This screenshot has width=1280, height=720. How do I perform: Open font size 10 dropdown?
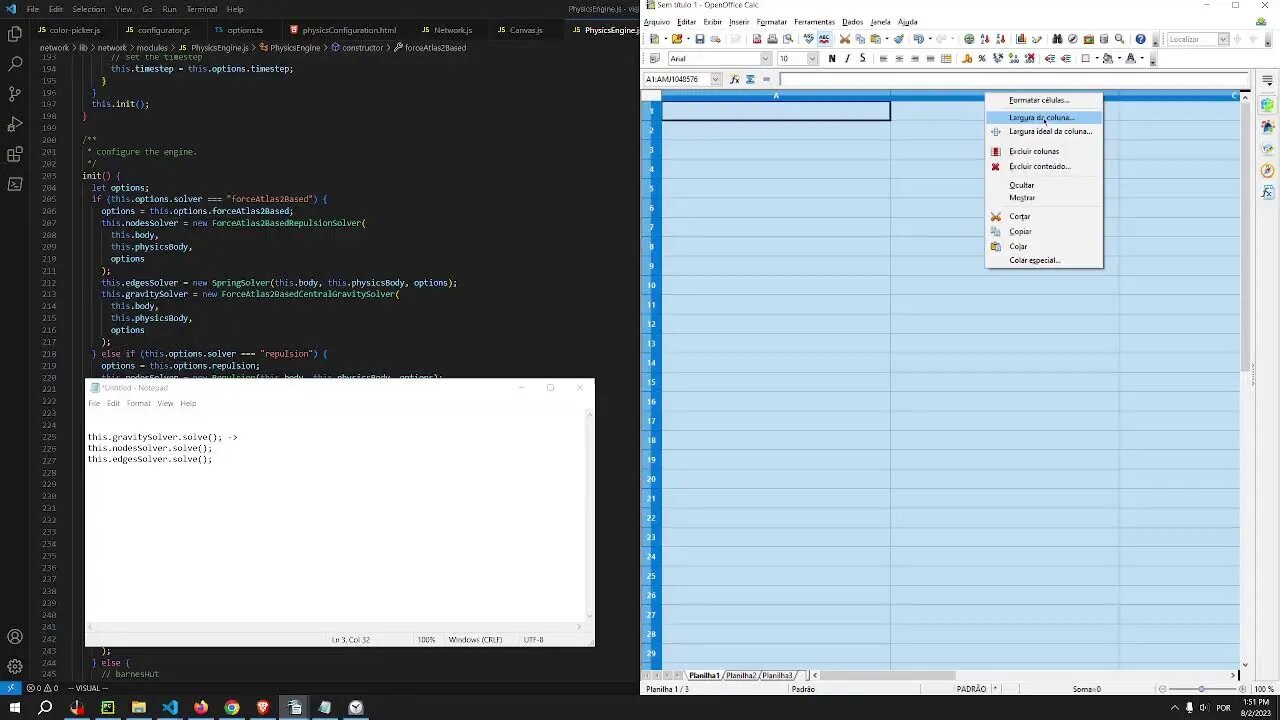(x=812, y=58)
